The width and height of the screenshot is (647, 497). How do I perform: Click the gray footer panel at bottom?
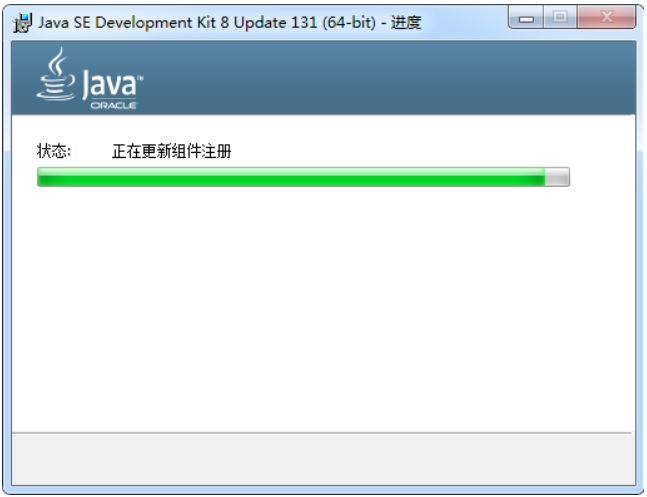(324, 459)
